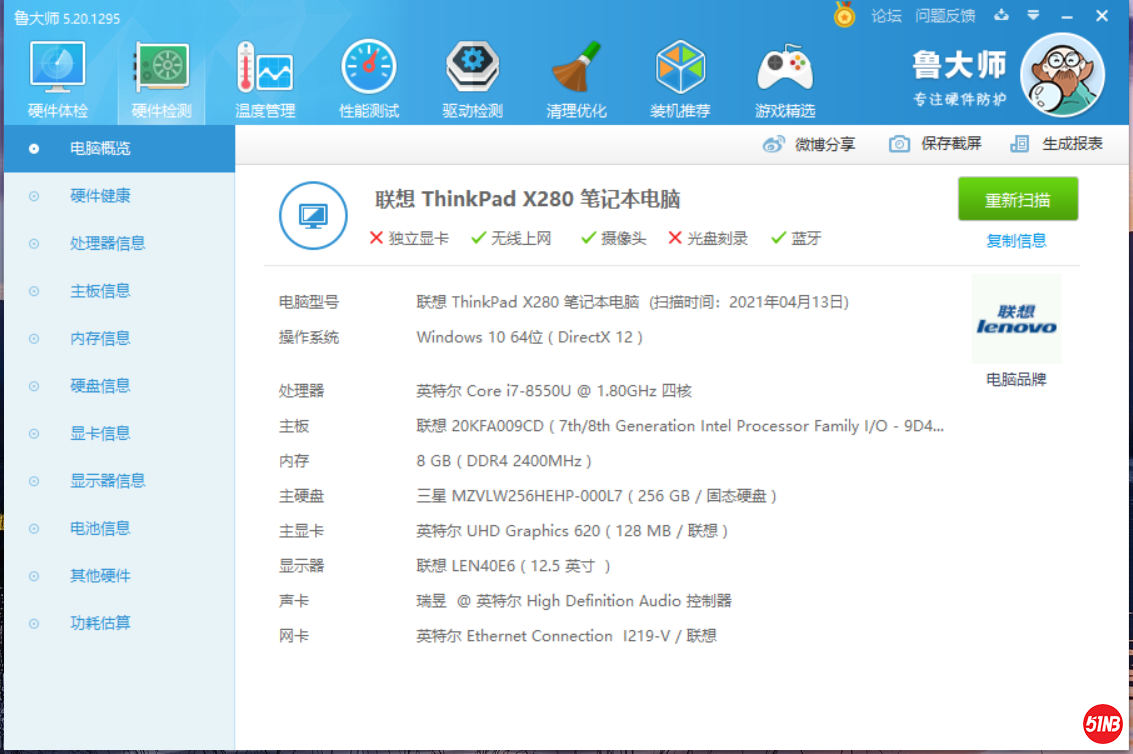The height and width of the screenshot is (754, 1133).
Task: Click the download tray icon in title bar
Action: click(1002, 15)
